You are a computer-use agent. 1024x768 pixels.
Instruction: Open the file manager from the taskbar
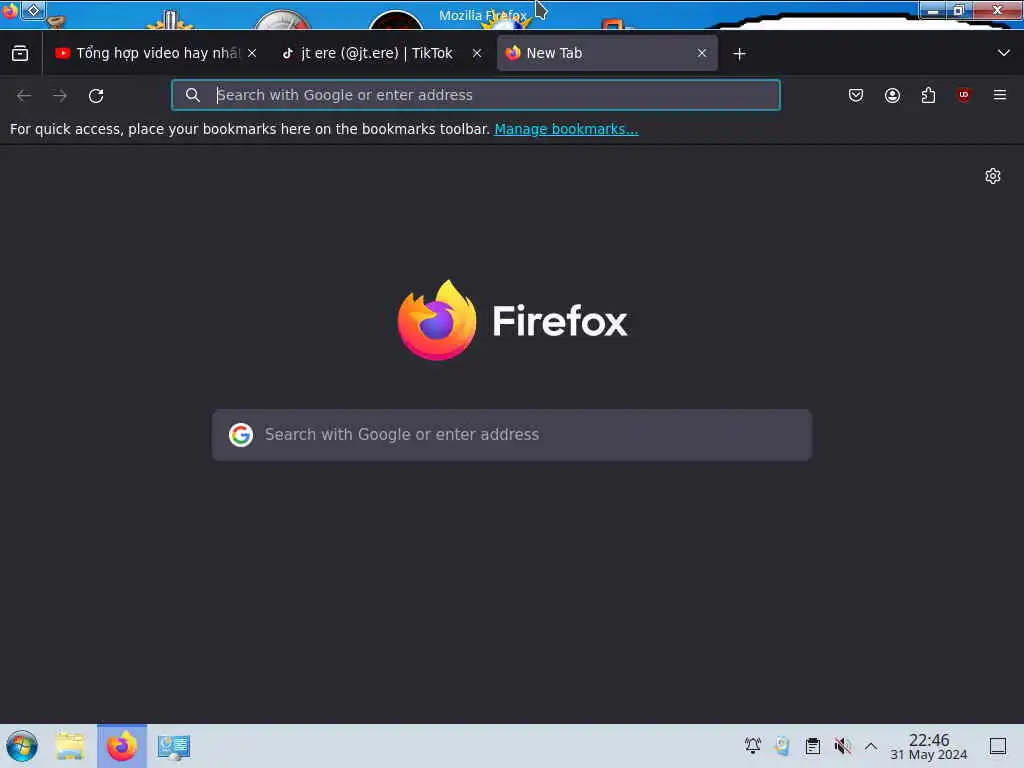tap(70, 746)
